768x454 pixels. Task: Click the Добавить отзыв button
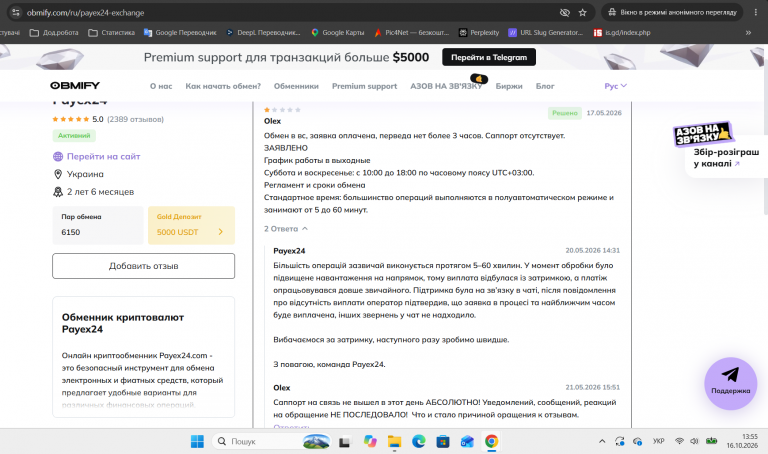[x=144, y=266]
